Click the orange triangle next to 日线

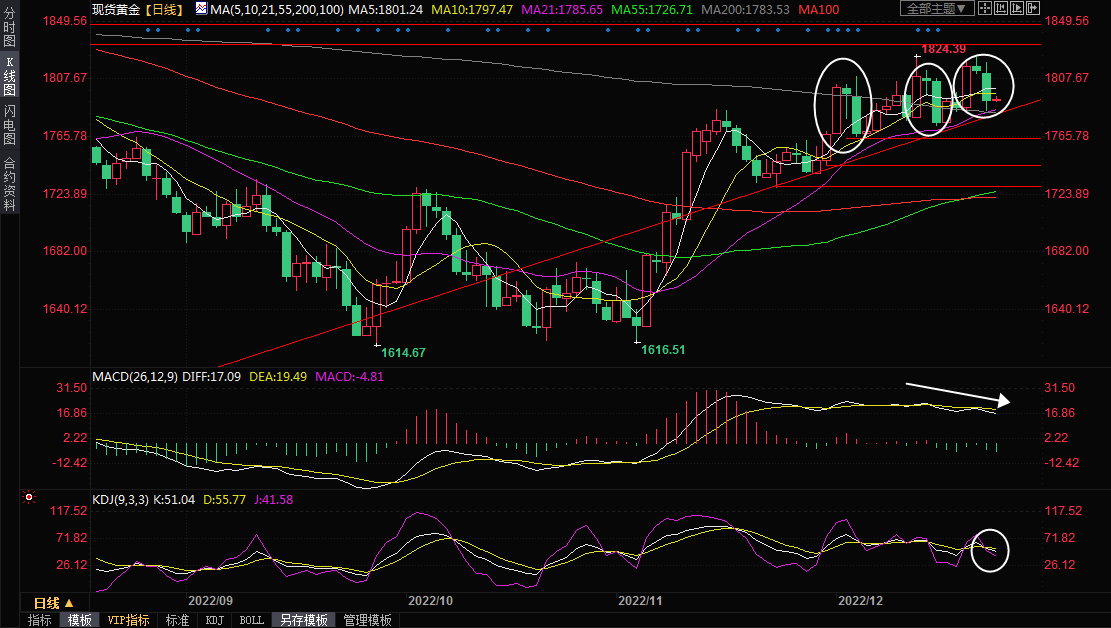69,604
